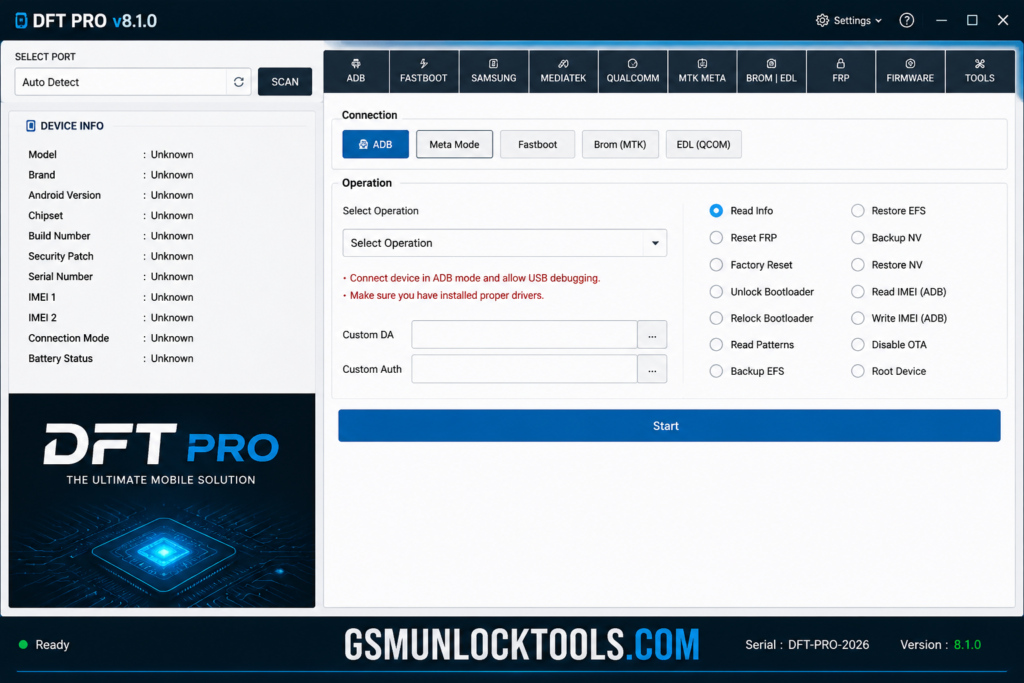Click the Settings gear icon
The image size is (1024, 683).
coord(822,20)
